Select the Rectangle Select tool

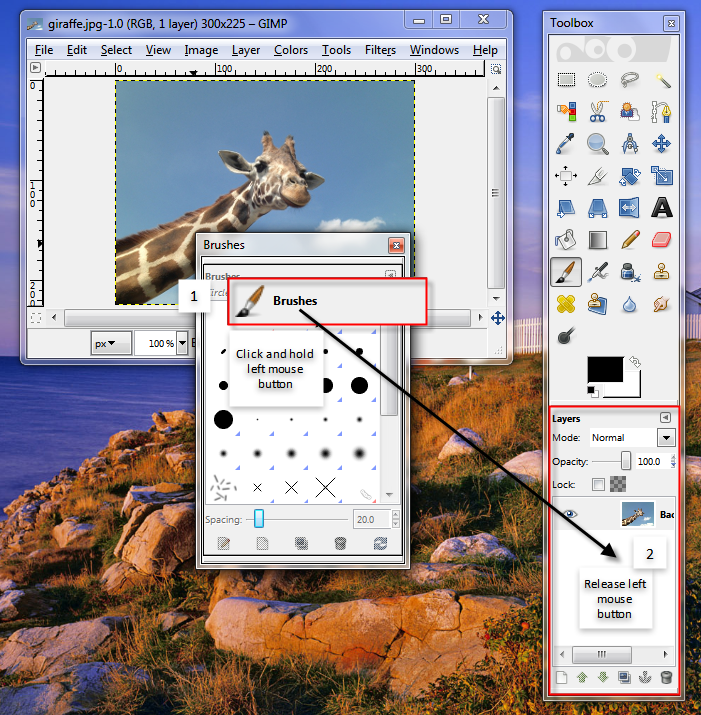[567, 80]
